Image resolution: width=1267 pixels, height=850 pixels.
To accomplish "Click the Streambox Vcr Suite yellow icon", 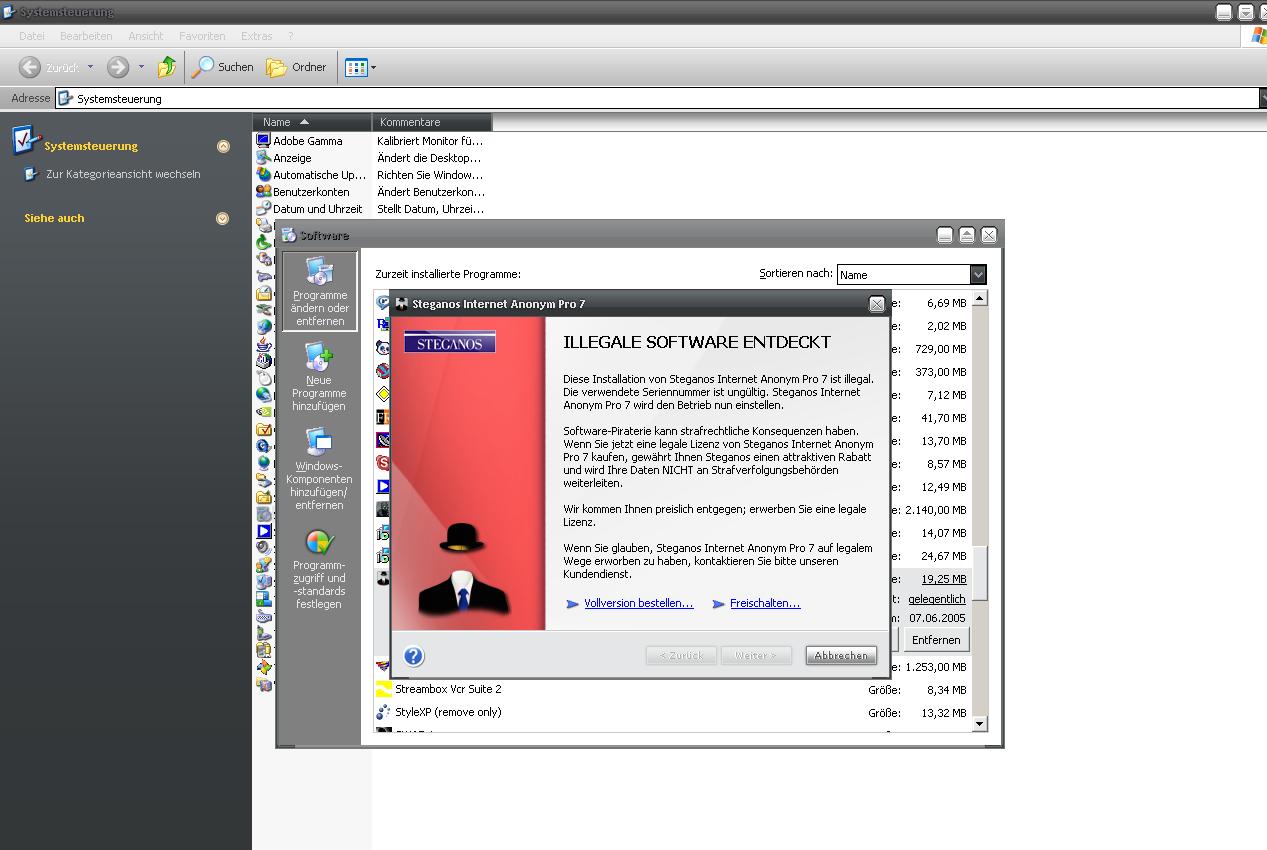I will click(384, 689).
